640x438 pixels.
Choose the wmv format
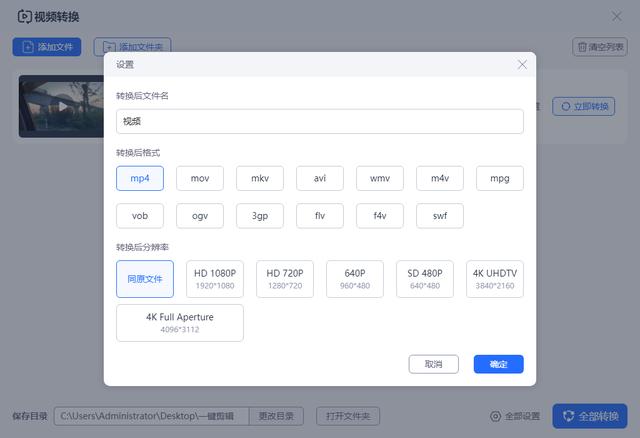(380, 178)
